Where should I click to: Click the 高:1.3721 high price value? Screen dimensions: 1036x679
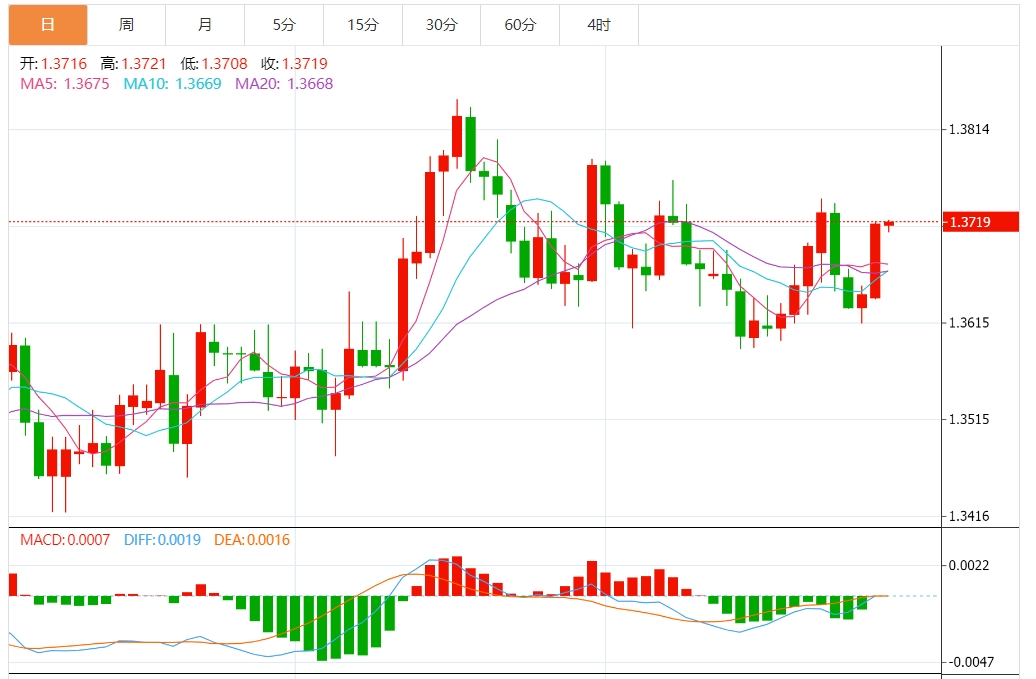click(x=133, y=64)
